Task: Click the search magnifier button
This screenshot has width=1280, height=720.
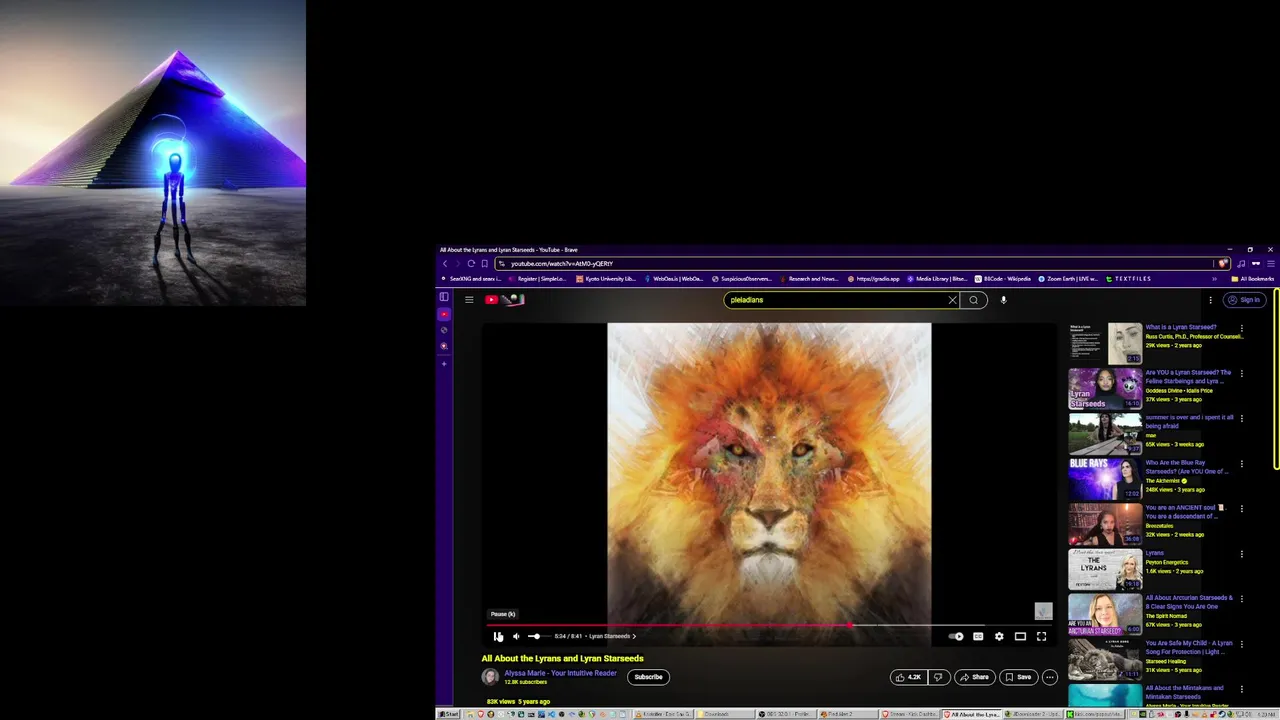Action: [x=973, y=300]
